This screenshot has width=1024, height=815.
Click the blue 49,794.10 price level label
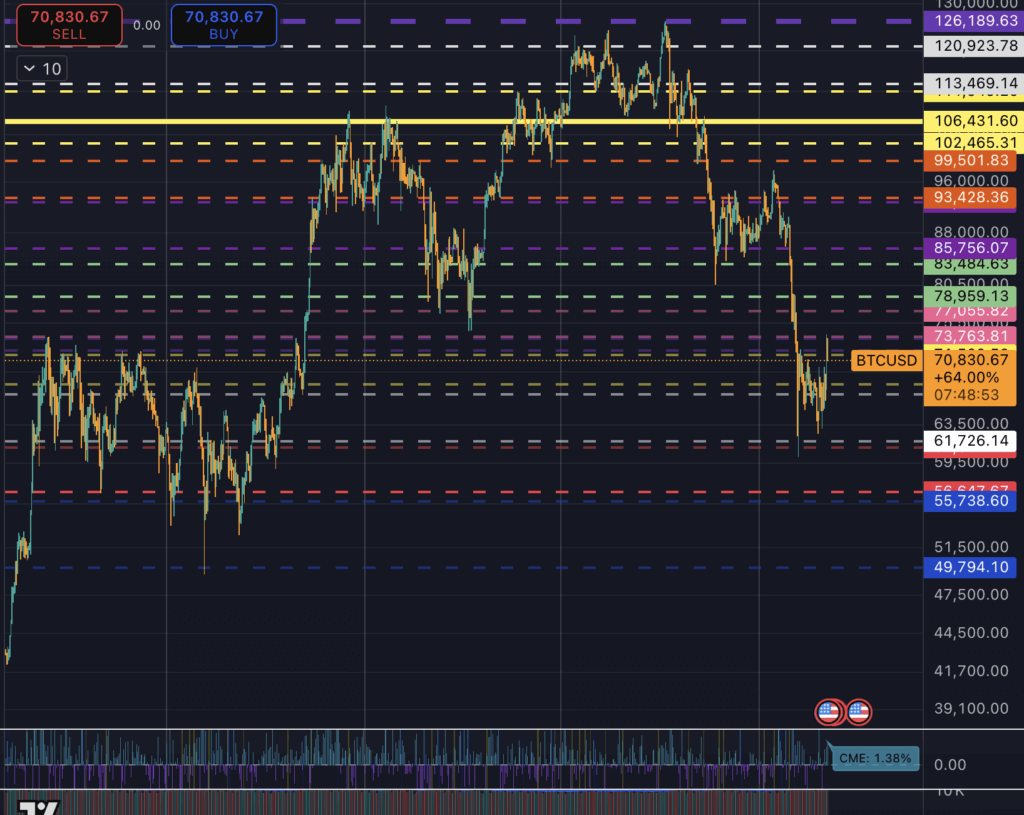pyautogui.click(x=968, y=568)
